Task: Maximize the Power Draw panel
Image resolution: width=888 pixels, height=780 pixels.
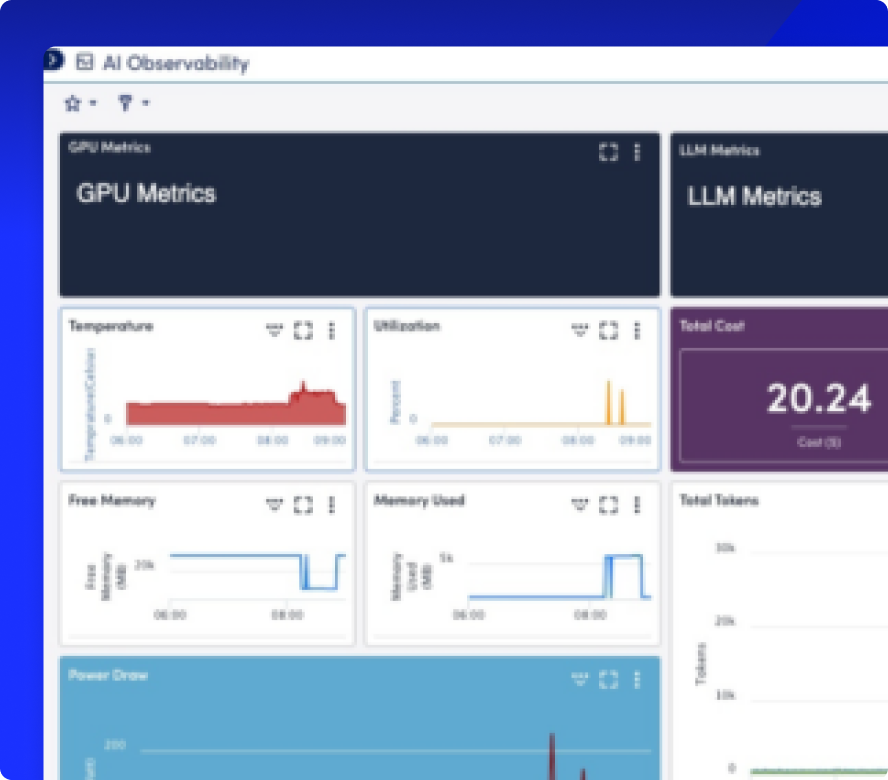Action: pyautogui.click(x=608, y=679)
